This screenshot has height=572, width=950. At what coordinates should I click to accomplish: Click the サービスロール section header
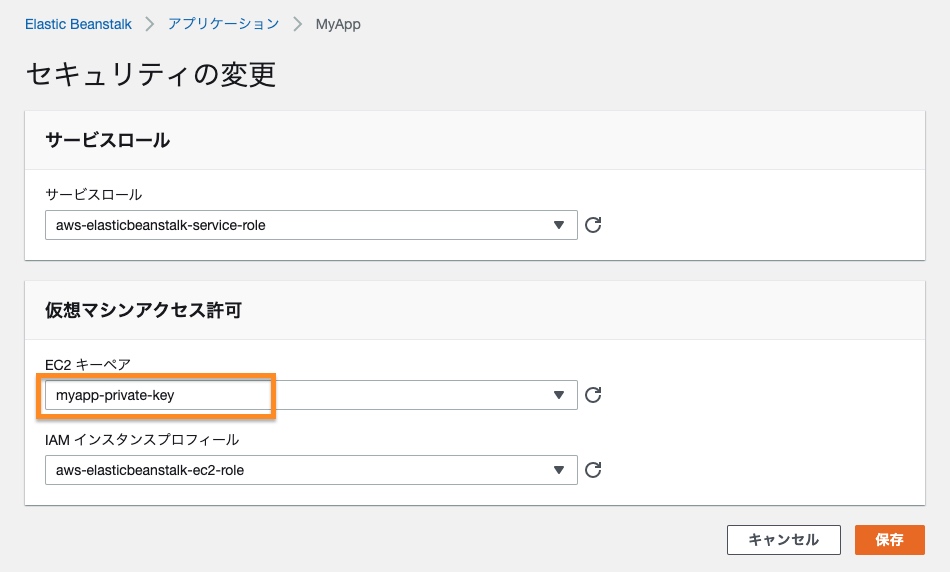coord(108,140)
